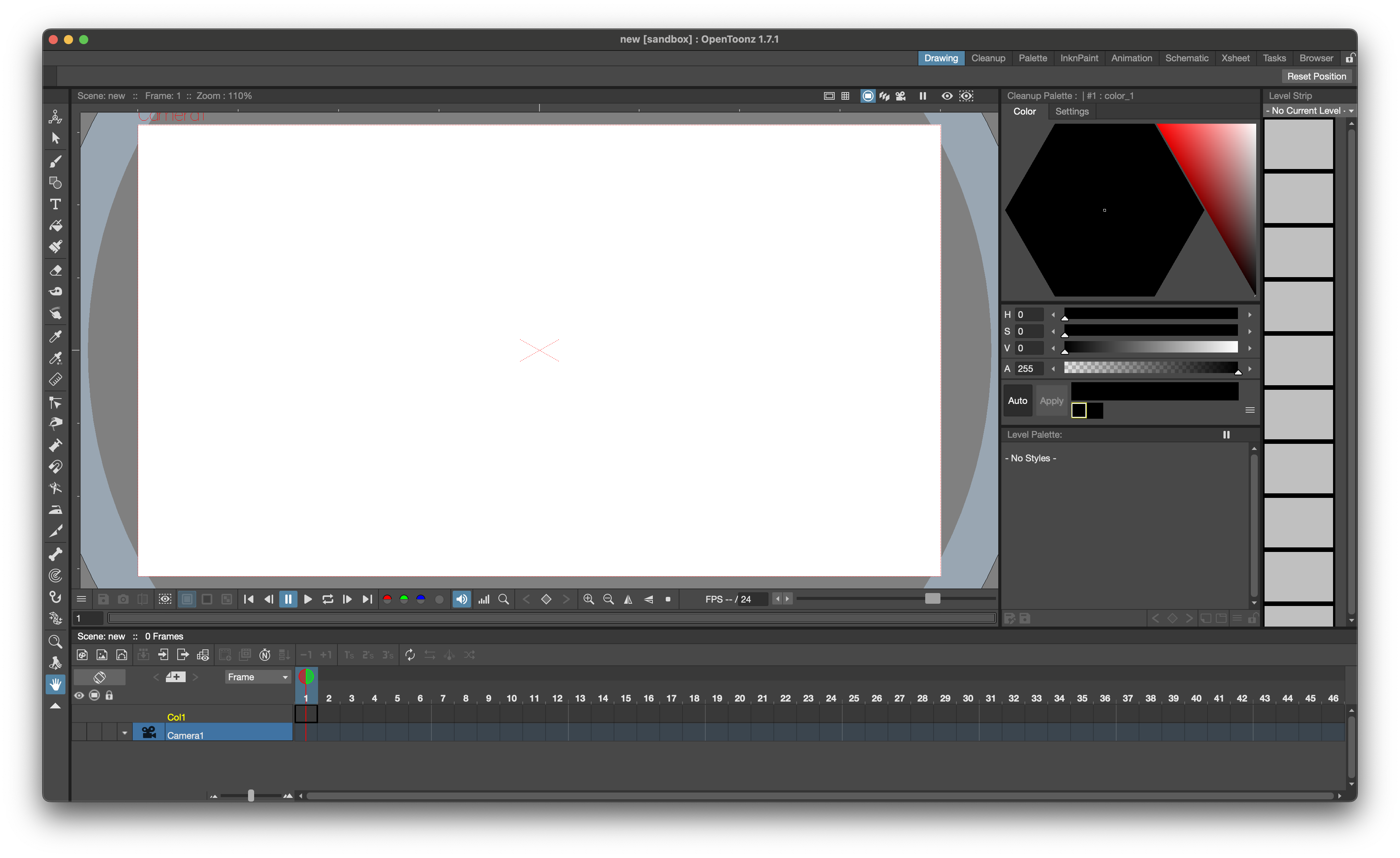Click the Repeat cells icon in xsheet toolbar

(x=410, y=655)
